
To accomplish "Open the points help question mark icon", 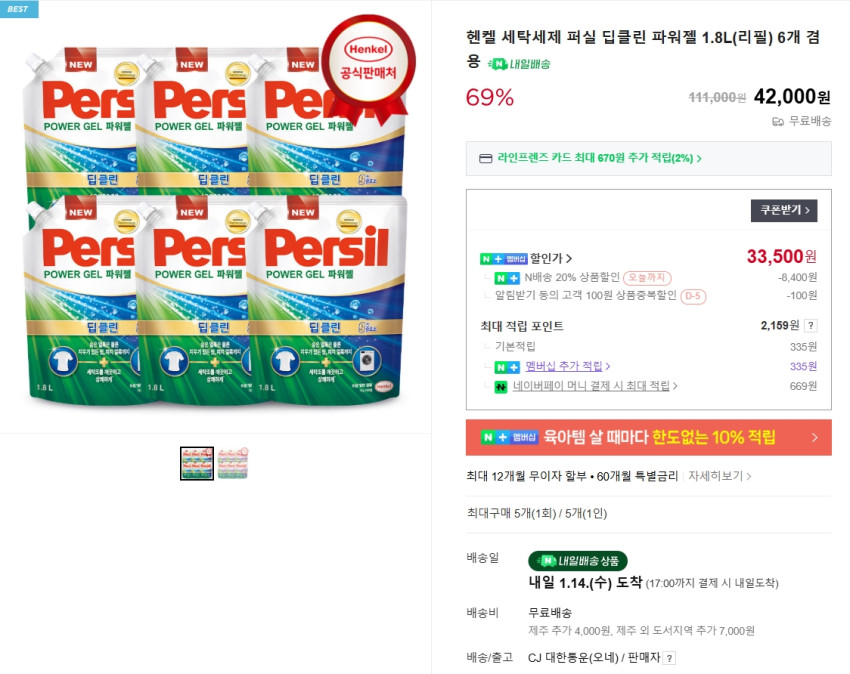I will tap(810, 325).
